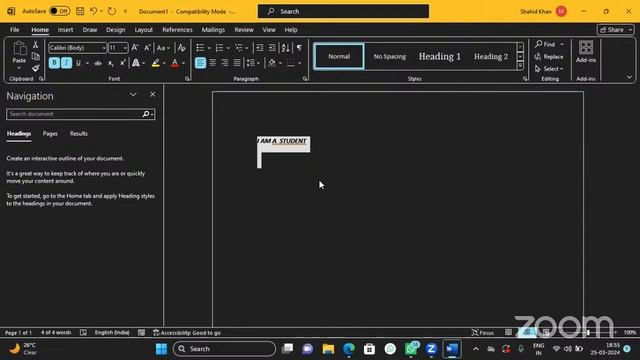This screenshot has height=360, width=640.
Task: Toggle Italic formatting off
Action: pyautogui.click(x=67, y=63)
